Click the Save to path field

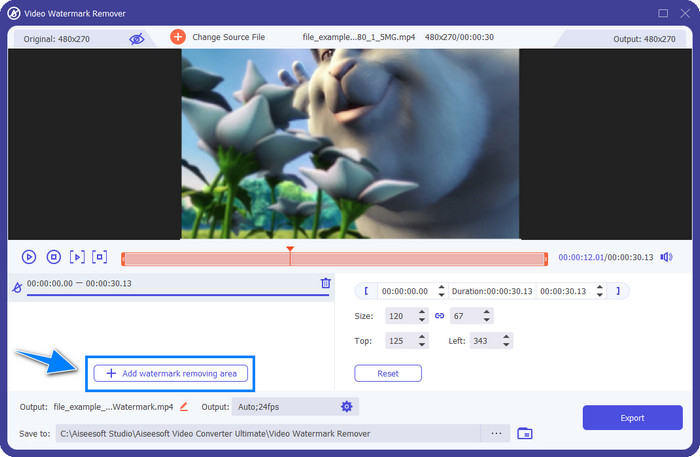268,433
